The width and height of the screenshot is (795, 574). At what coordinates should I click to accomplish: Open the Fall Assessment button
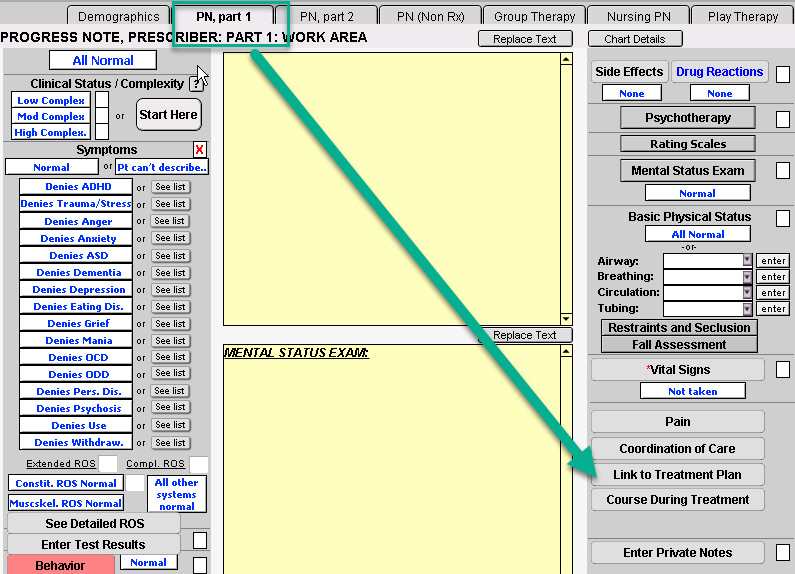(x=679, y=345)
